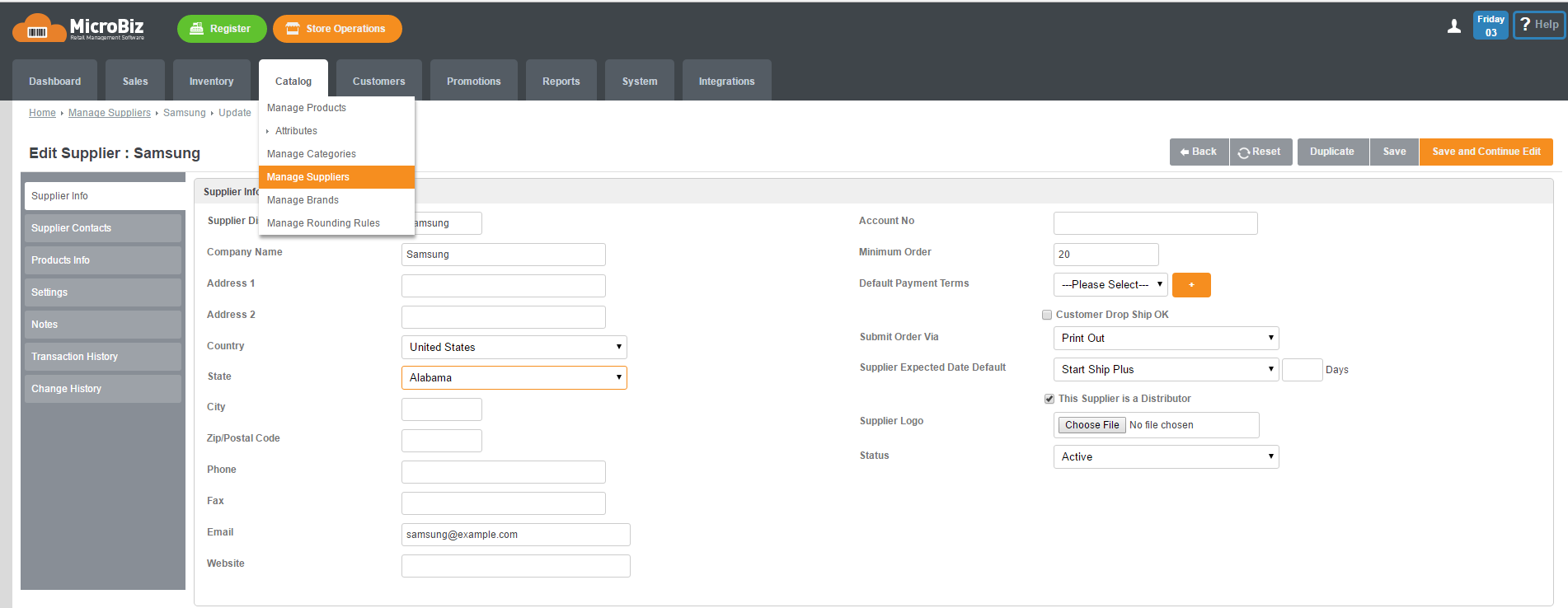Go Back to supplier list
The height and width of the screenshot is (608, 1568).
(x=1199, y=152)
